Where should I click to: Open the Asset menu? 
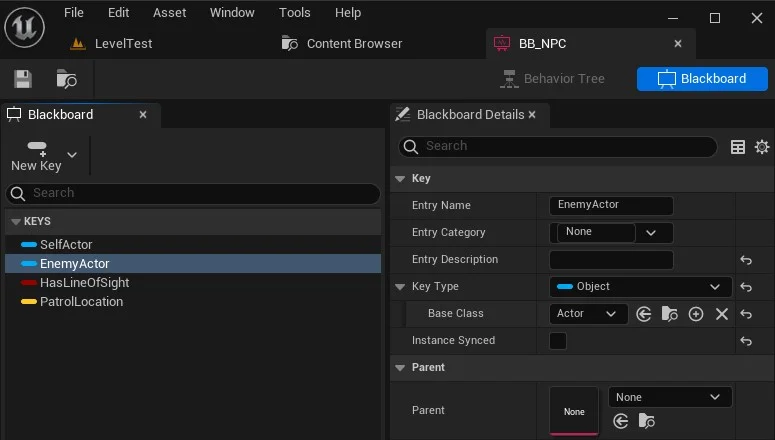tap(170, 12)
